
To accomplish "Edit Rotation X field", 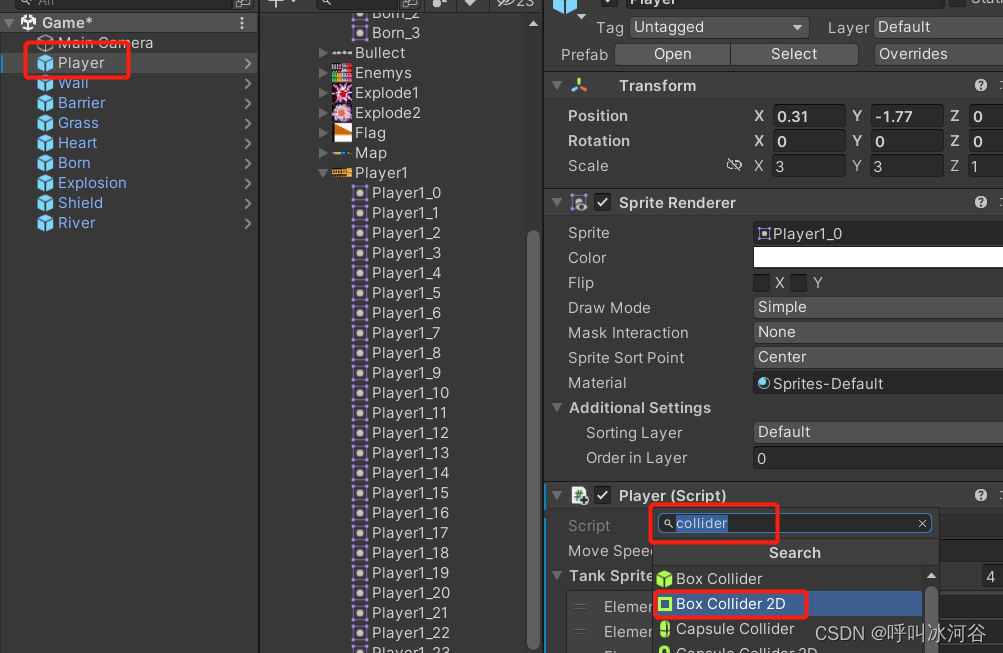I will click(x=809, y=141).
